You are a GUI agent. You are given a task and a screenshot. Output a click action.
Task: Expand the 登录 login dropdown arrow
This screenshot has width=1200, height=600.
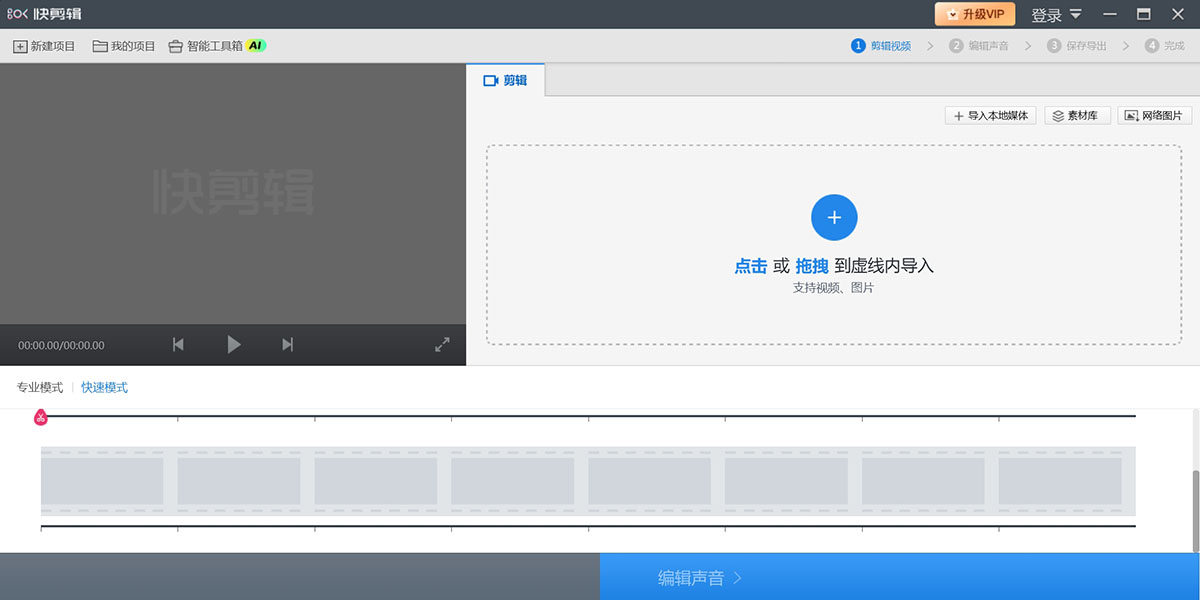coord(1076,14)
